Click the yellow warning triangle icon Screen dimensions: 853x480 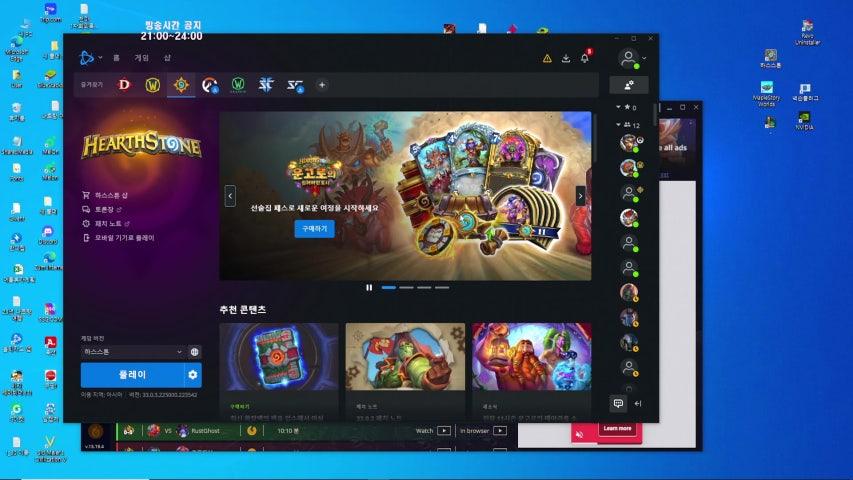(547, 58)
